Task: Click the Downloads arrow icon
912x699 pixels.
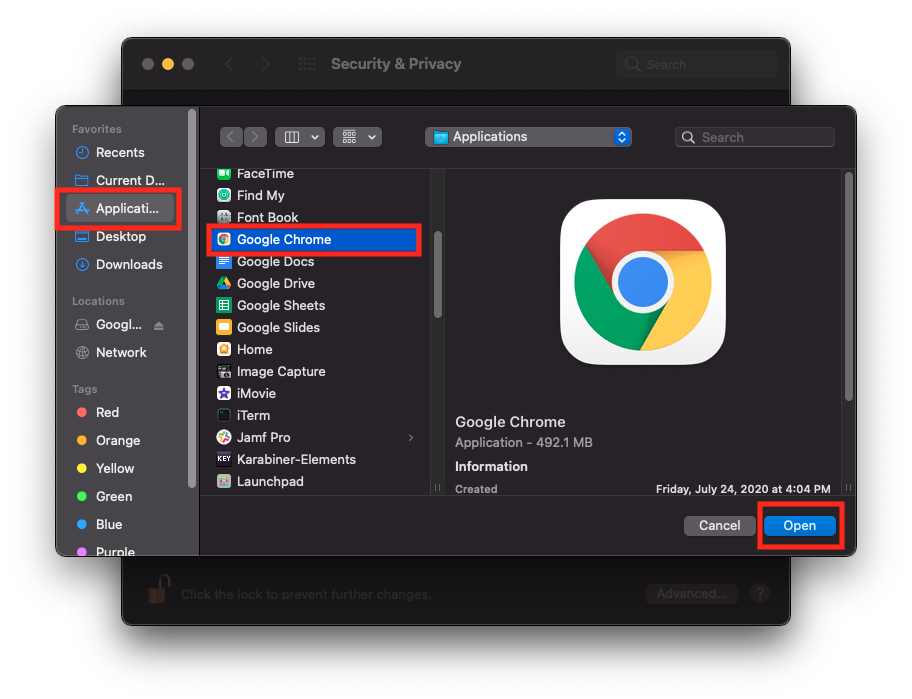Action: point(82,265)
